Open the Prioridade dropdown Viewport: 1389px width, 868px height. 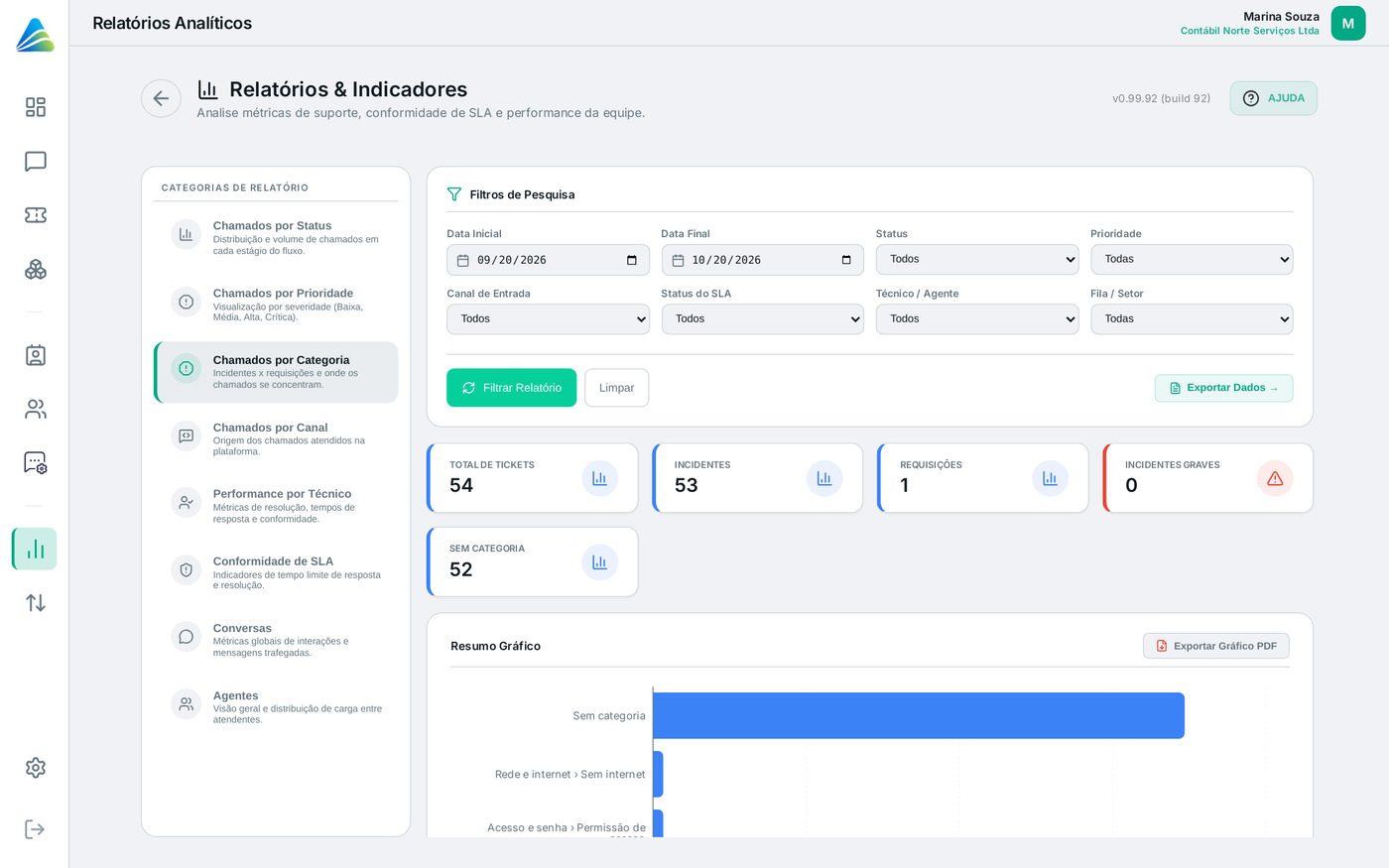tap(1192, 260)
